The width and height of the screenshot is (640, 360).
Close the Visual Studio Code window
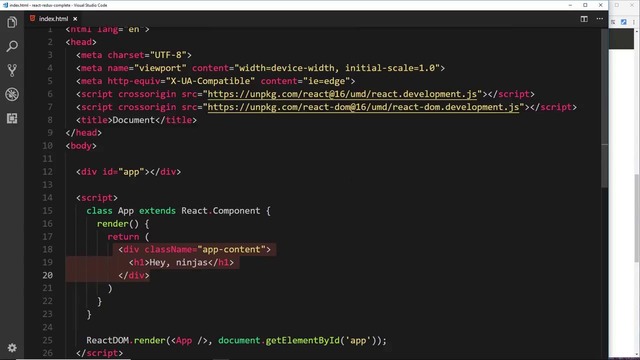600,5
